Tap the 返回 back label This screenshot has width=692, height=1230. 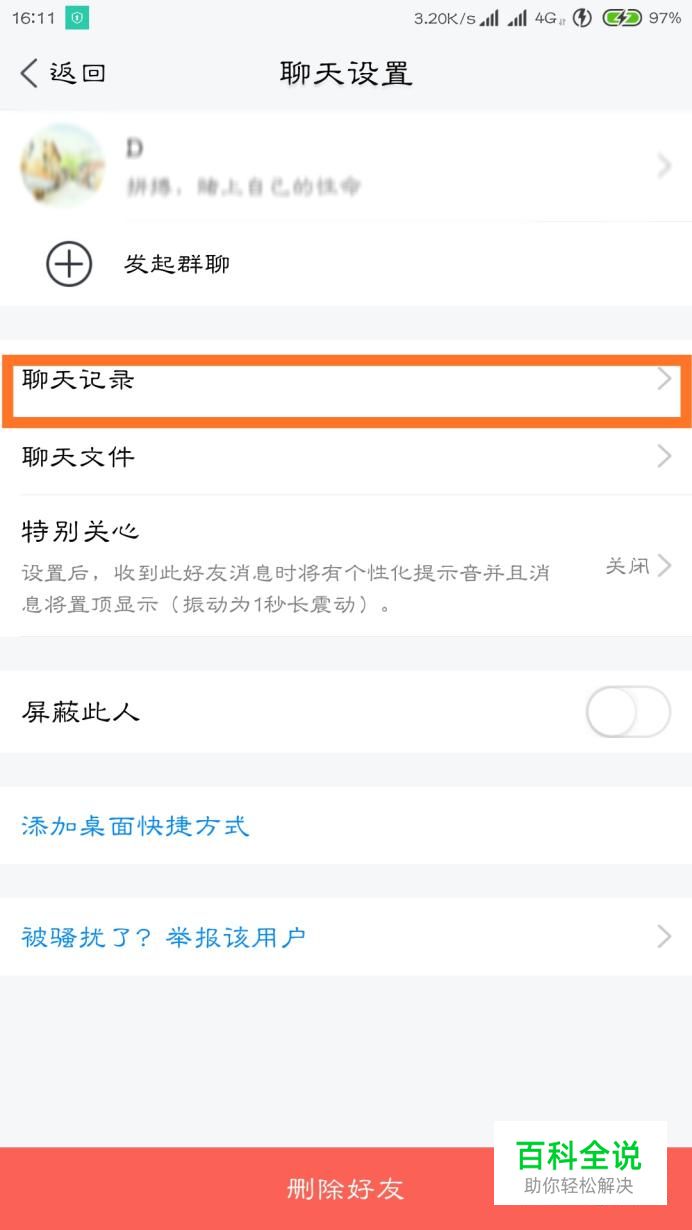pos(78,73)
